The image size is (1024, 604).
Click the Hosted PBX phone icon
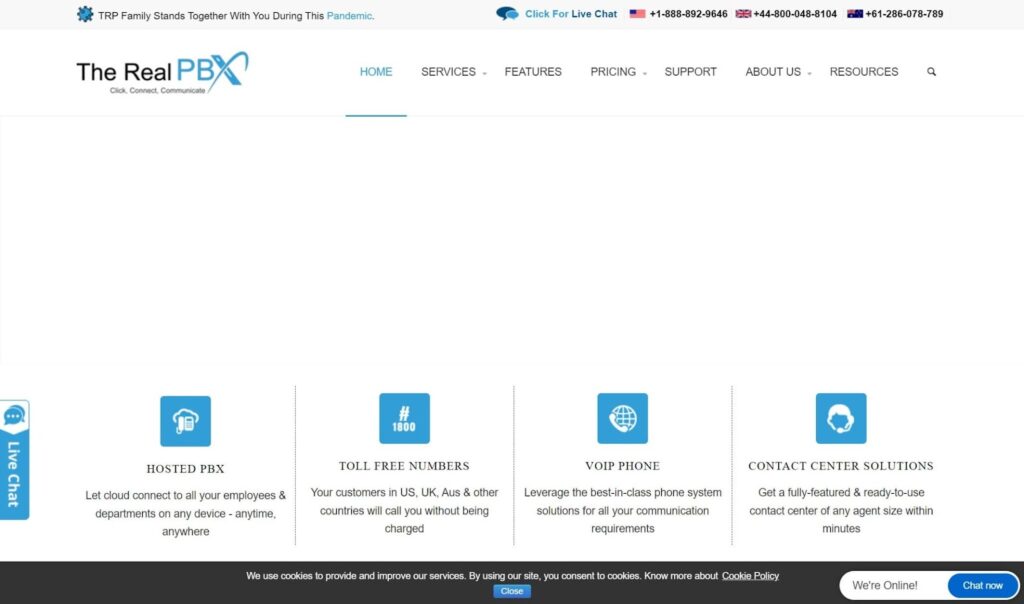pos(185,421)
